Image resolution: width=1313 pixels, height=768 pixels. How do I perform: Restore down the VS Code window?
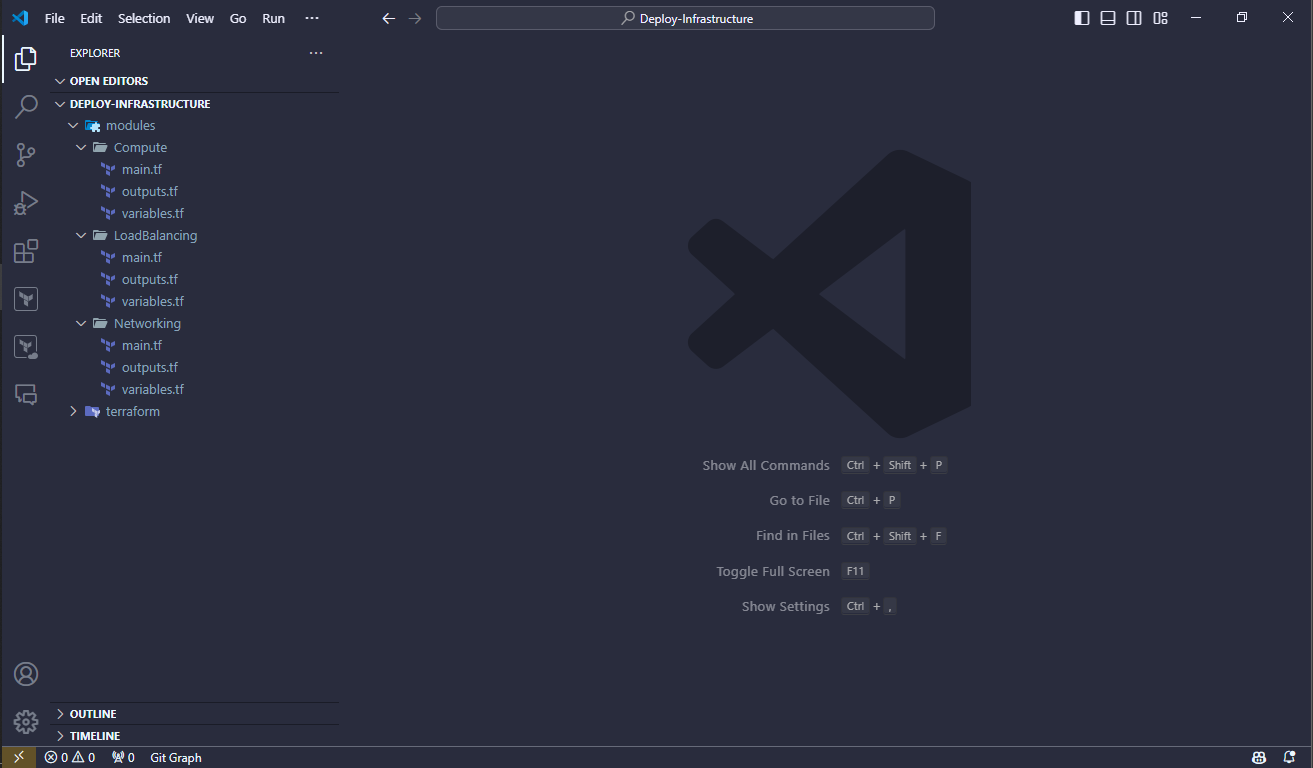click(x=1242, y=18)
